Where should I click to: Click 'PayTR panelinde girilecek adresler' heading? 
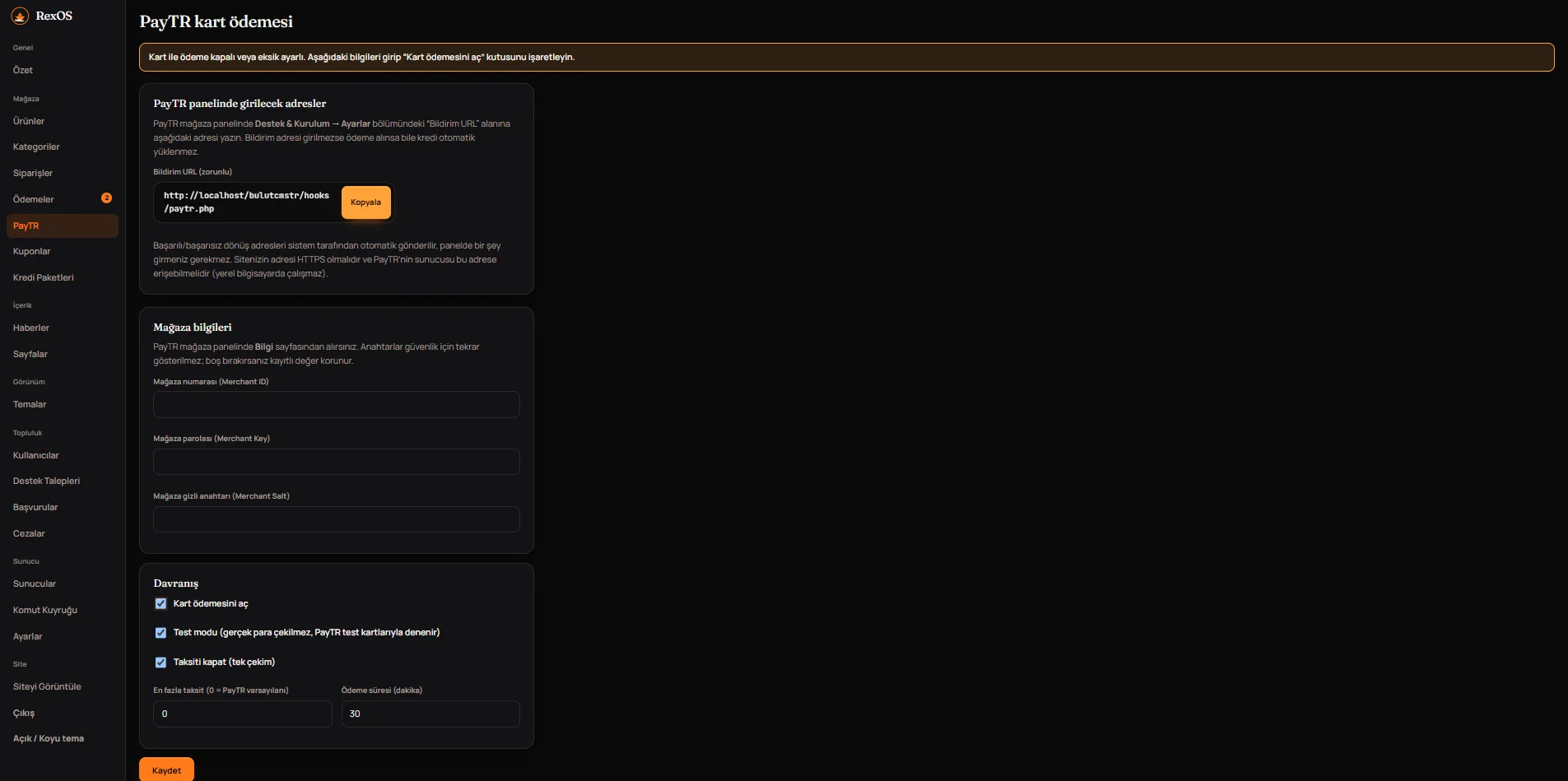(240, 104)
